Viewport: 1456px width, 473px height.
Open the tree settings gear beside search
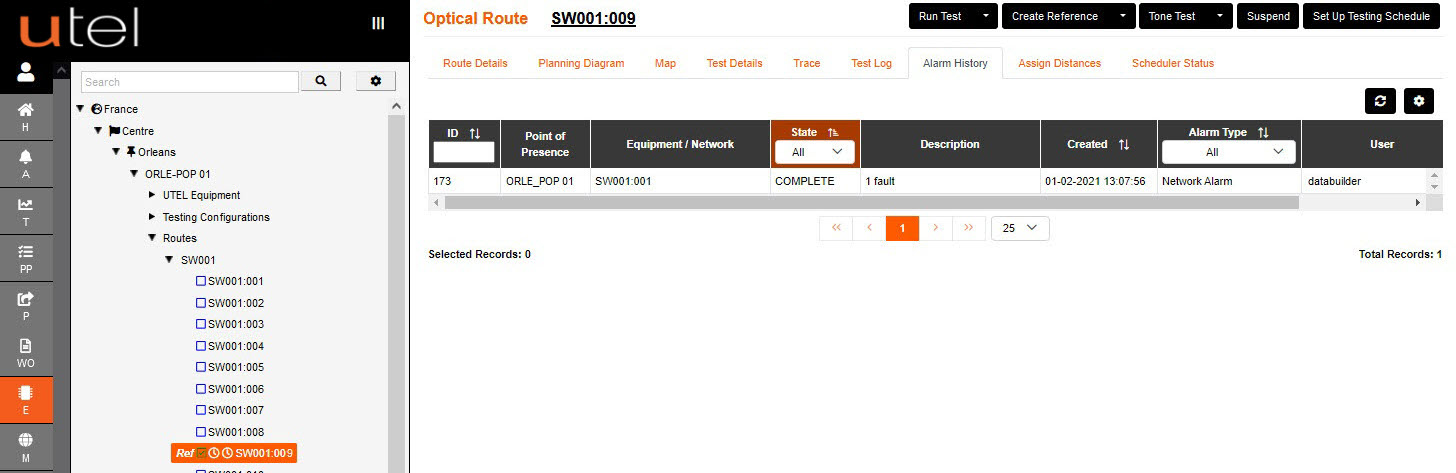376,81
